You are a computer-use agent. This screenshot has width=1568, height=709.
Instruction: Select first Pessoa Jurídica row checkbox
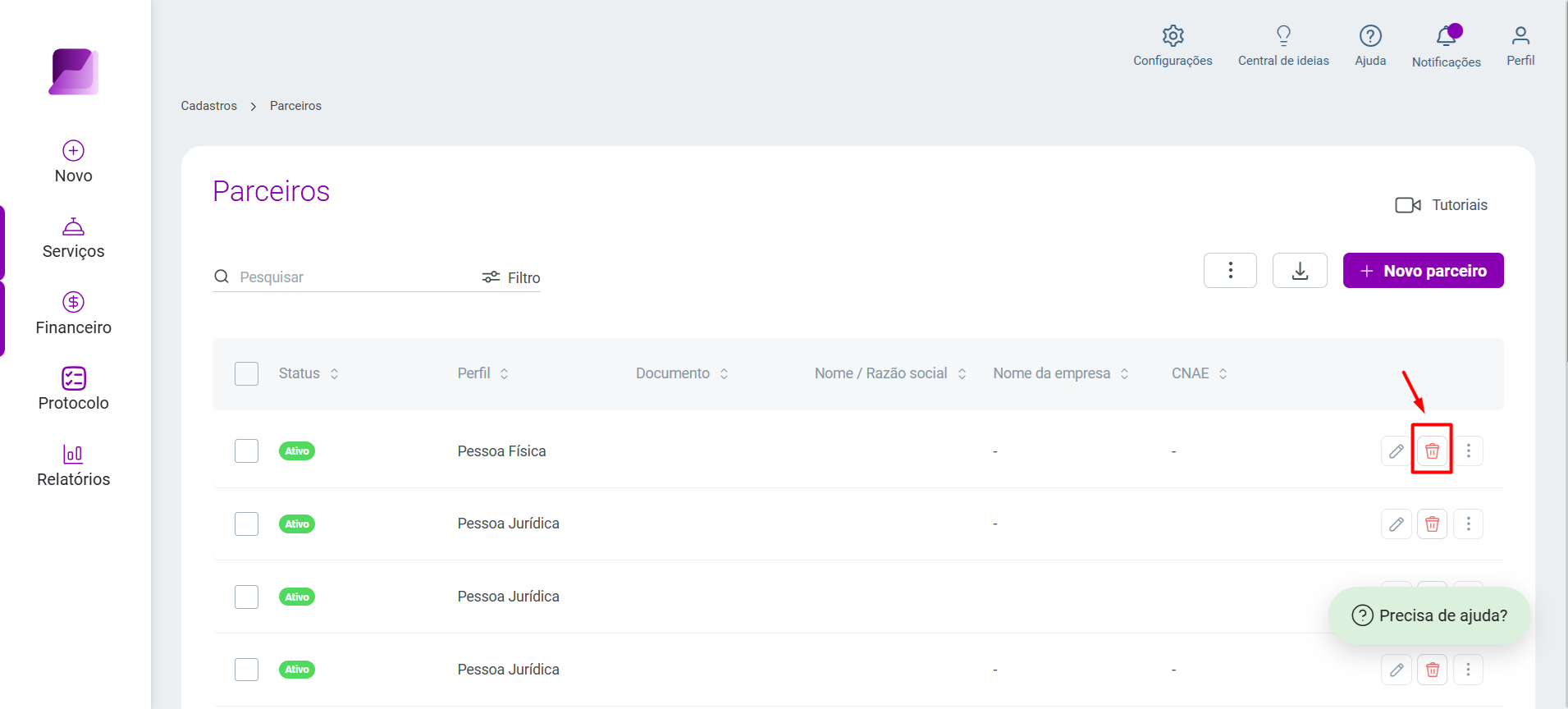click(246, 524)
